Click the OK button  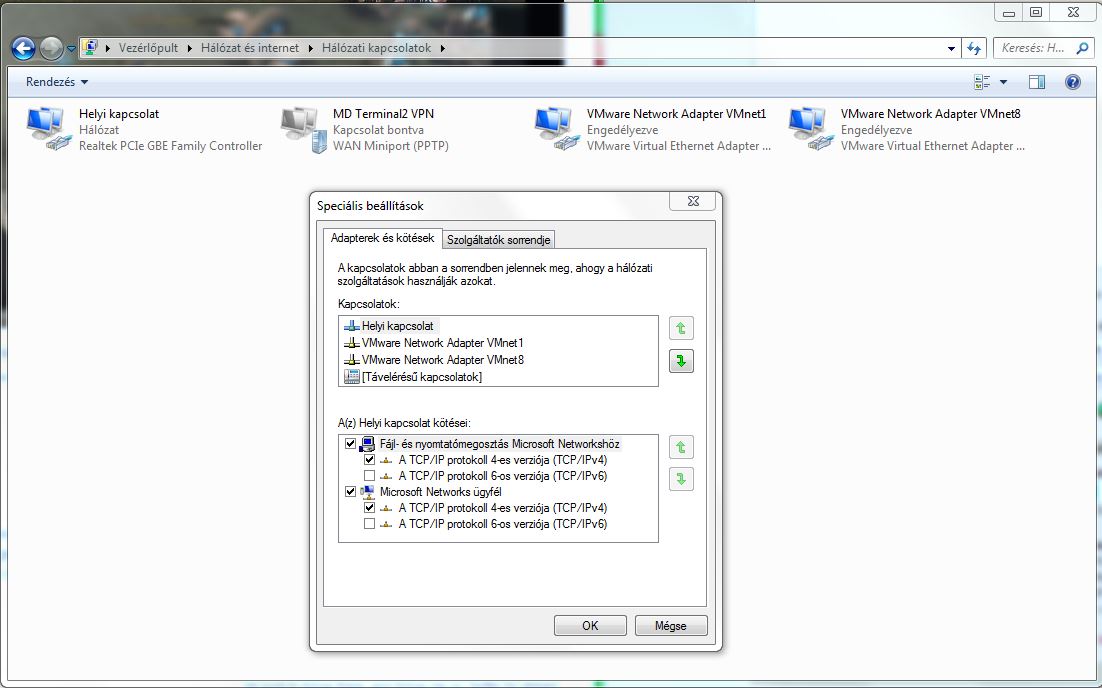[x=590, y=625]
